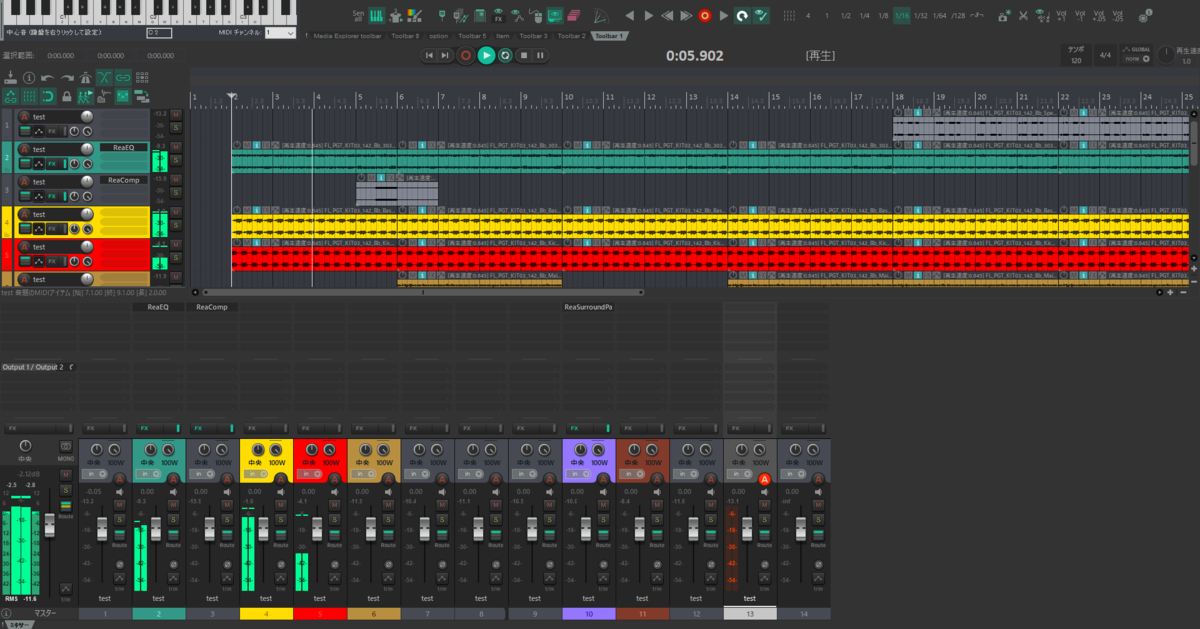Click the master volume fader

(x=50, y=525)
